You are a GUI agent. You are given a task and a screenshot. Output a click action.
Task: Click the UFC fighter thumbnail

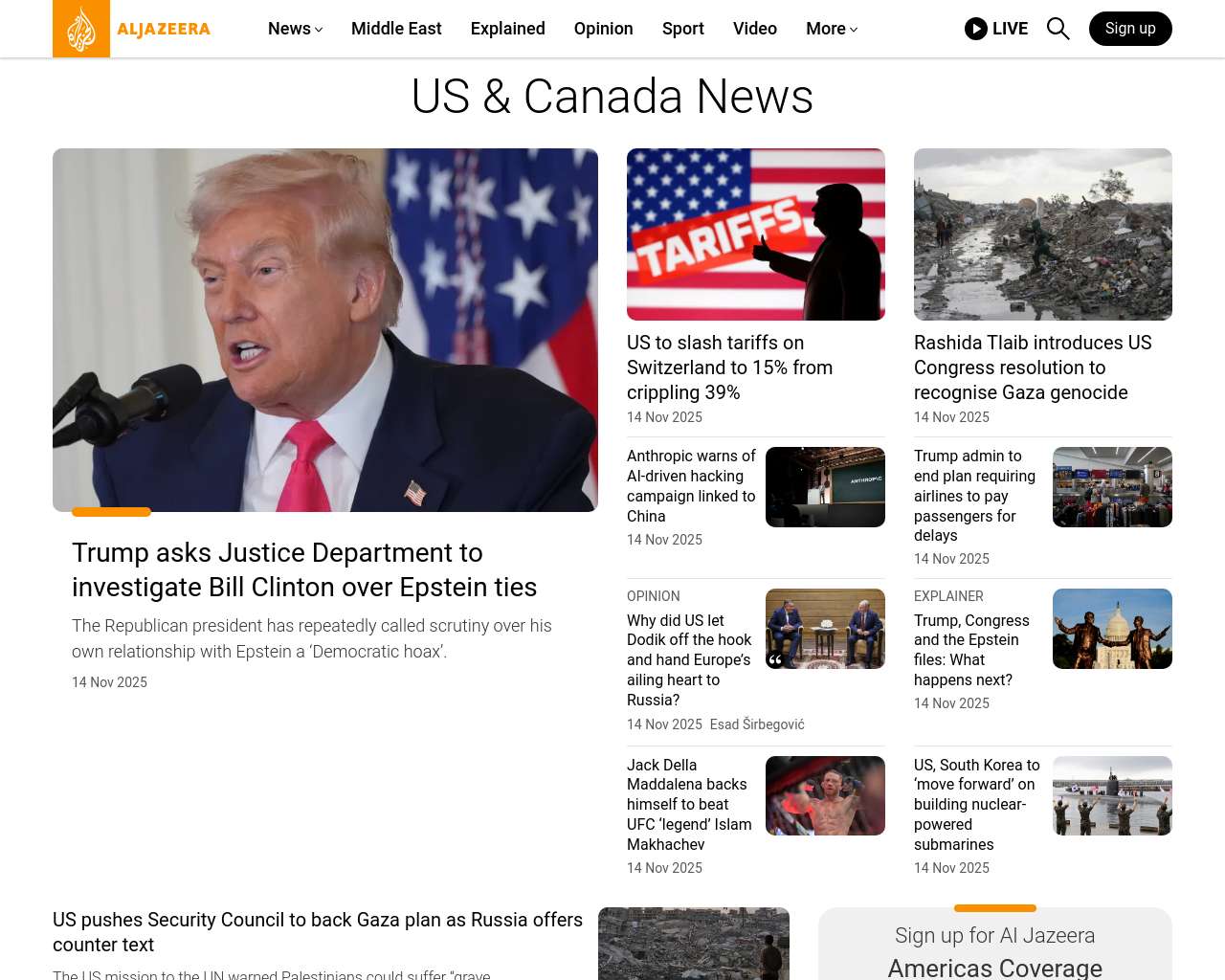pyautogui.click(x=825, y=796)
